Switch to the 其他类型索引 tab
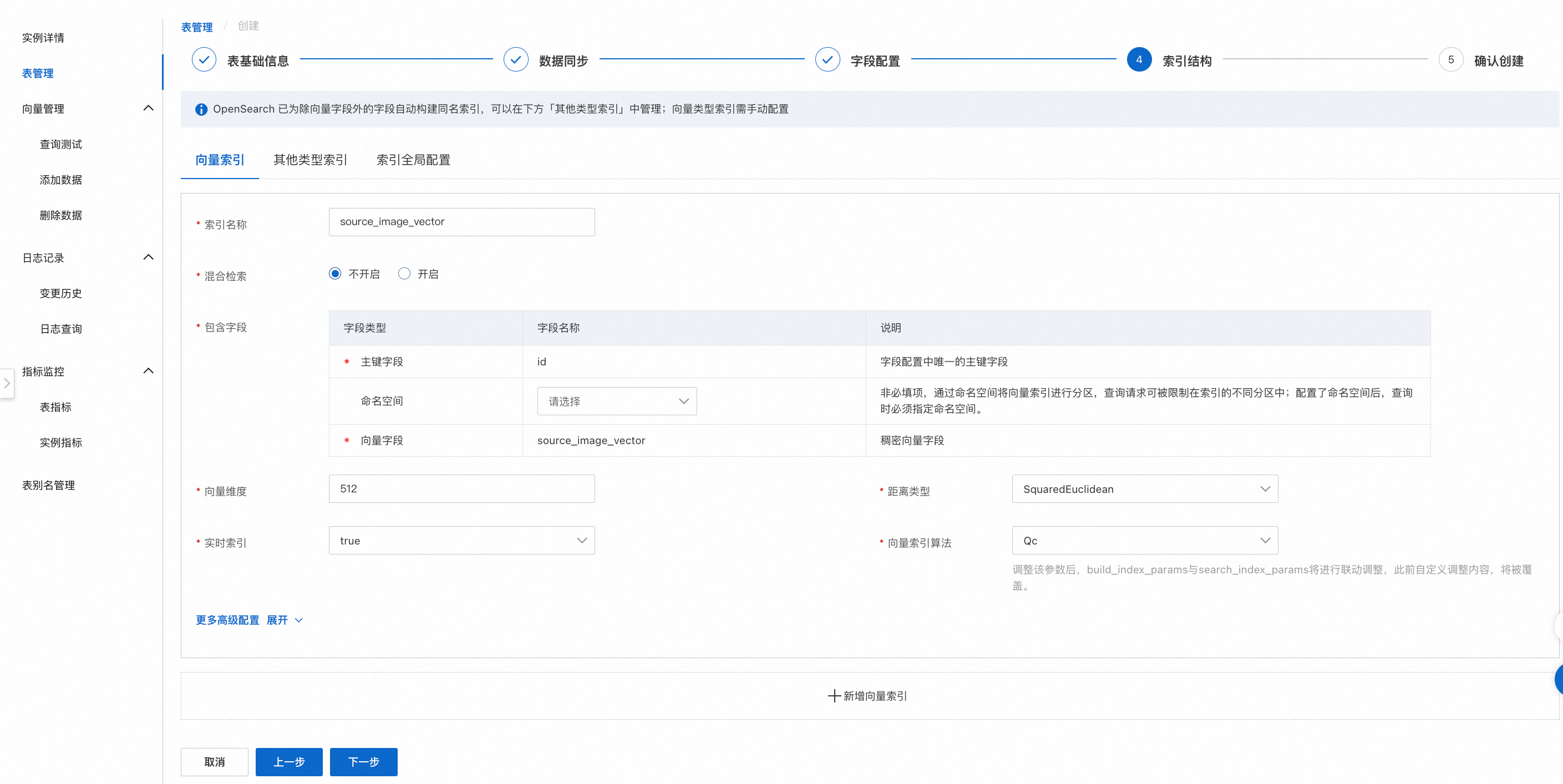This screenshot has height=784, width=1563. coord(310,160)
